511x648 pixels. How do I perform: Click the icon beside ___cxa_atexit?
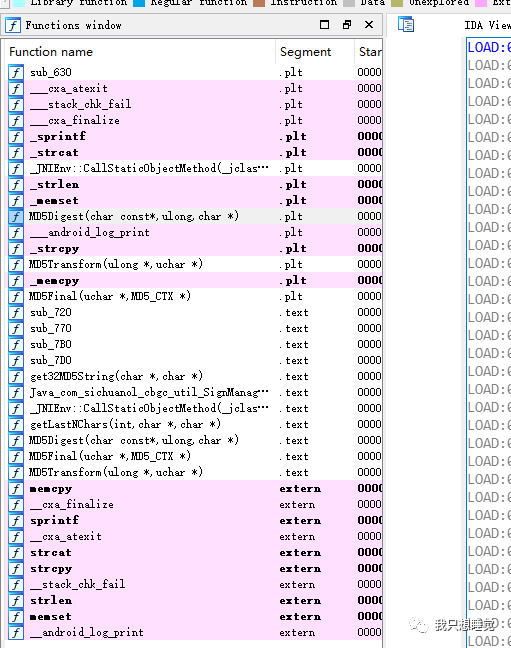[16, 88]
